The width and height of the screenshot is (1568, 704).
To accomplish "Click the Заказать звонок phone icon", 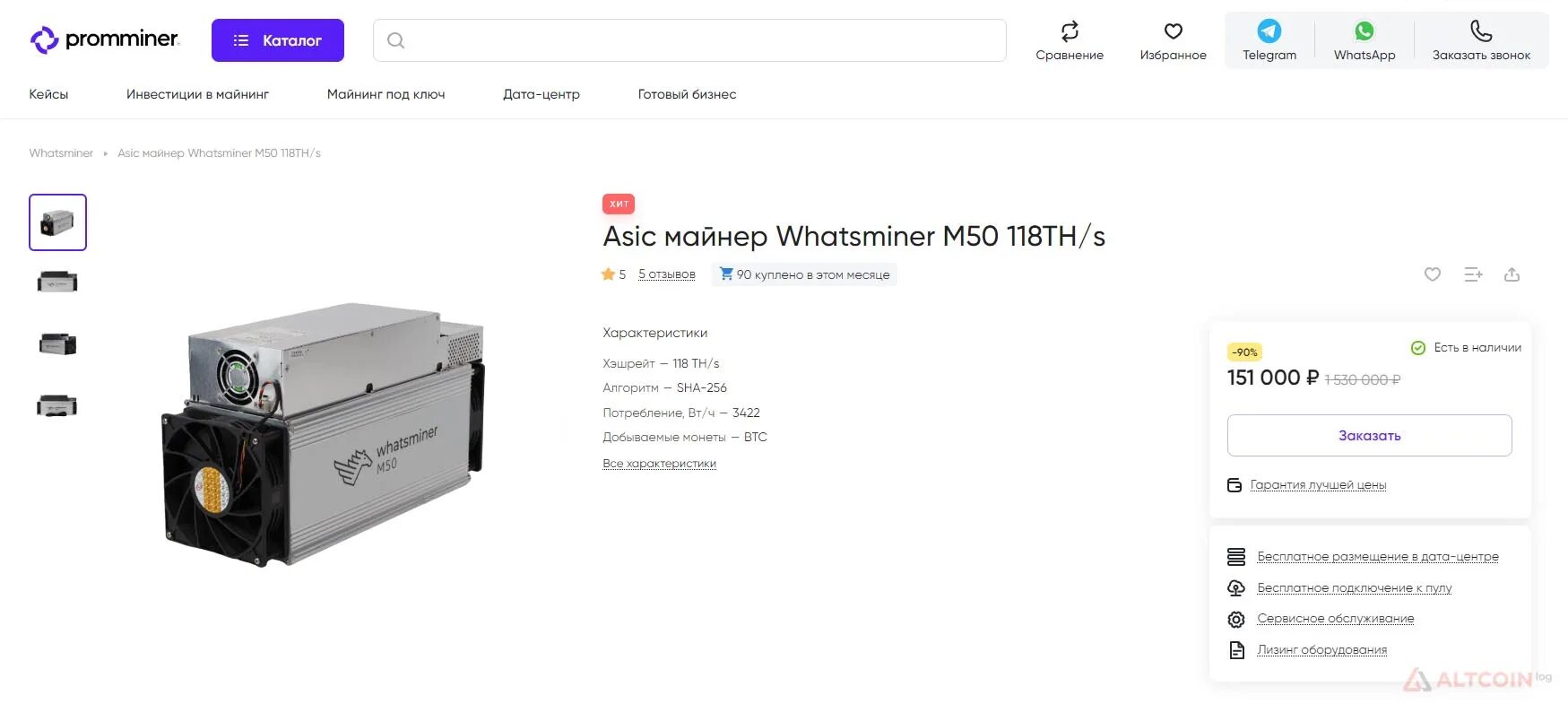I will [x=1481, y=31].
